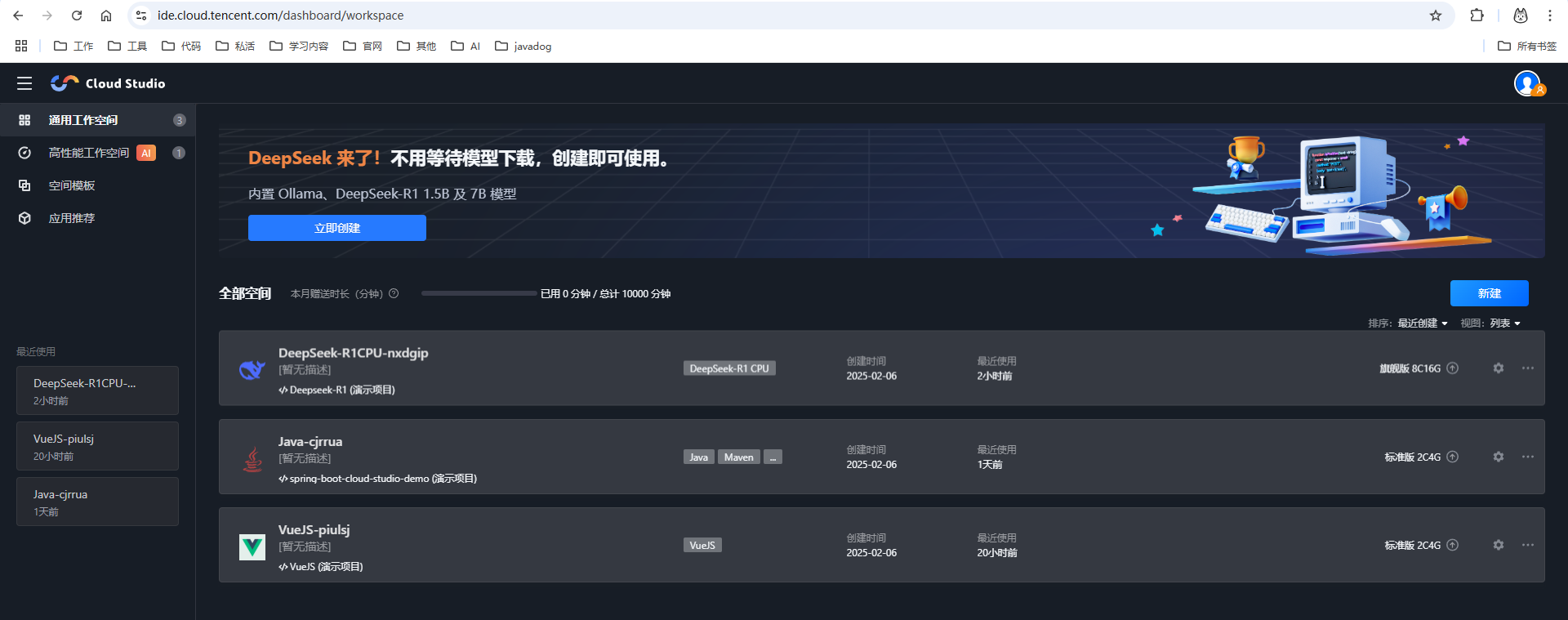Open VueJS-piulsj workspace title
Image resolution: width=1568 pixels, height=620 pixels.
pos(314,529)
